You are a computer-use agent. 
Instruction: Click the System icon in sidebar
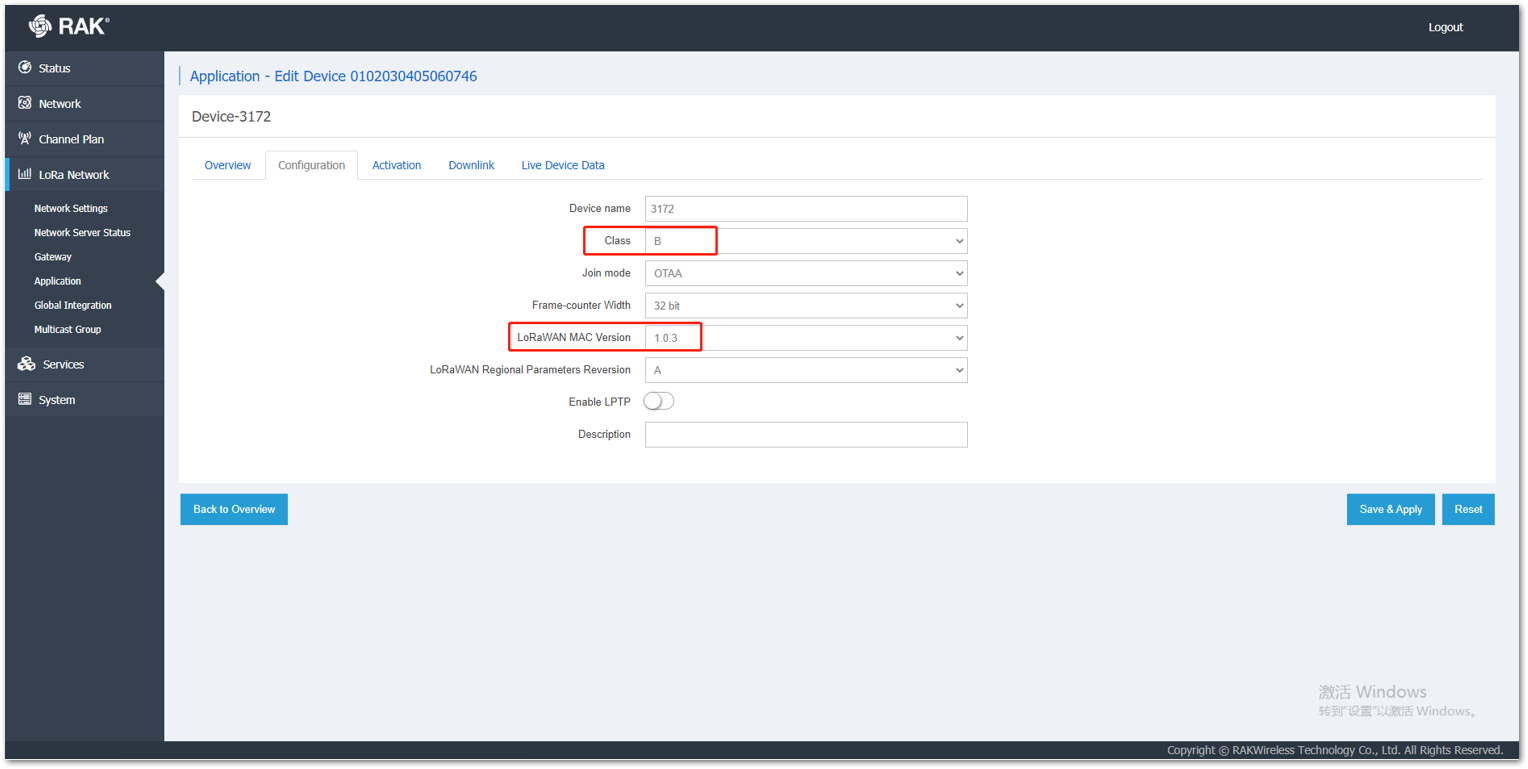(24, 399)
